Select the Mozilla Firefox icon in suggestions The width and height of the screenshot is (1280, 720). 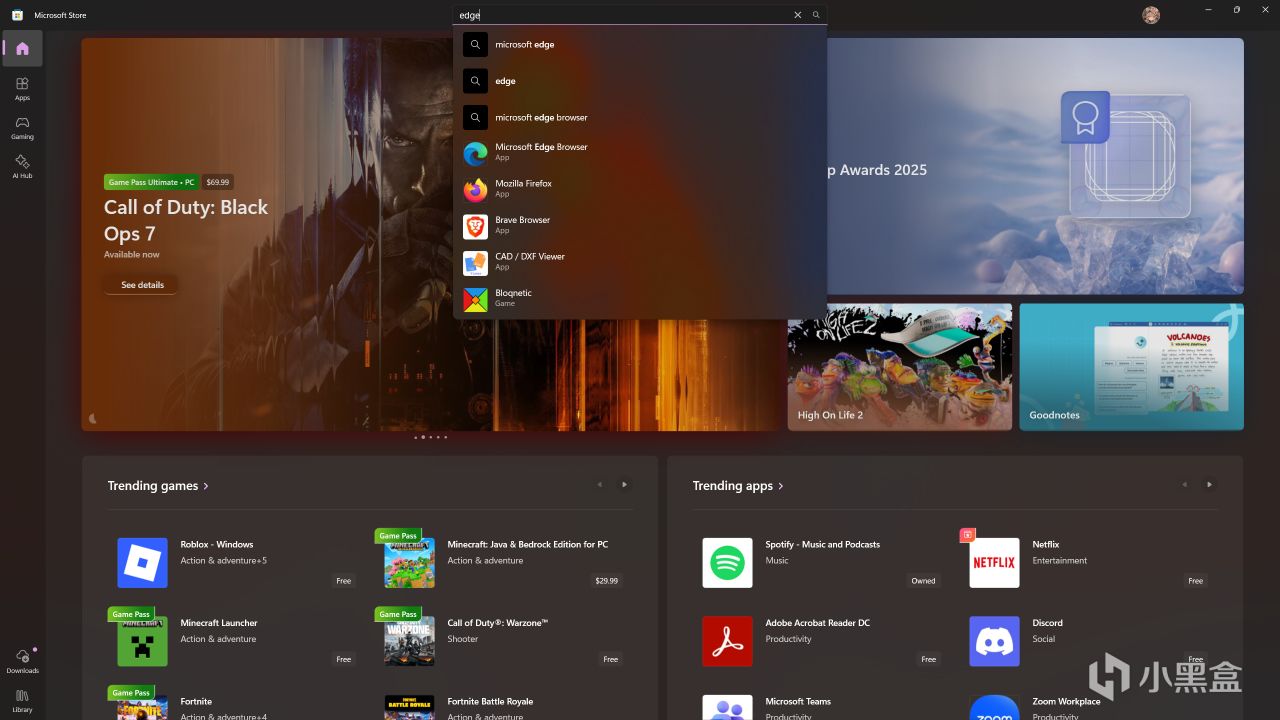coord(475,190)
